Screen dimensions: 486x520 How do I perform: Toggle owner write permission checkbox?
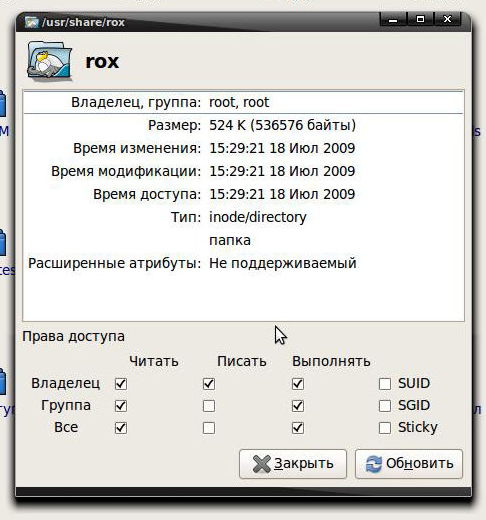[209, 384]
